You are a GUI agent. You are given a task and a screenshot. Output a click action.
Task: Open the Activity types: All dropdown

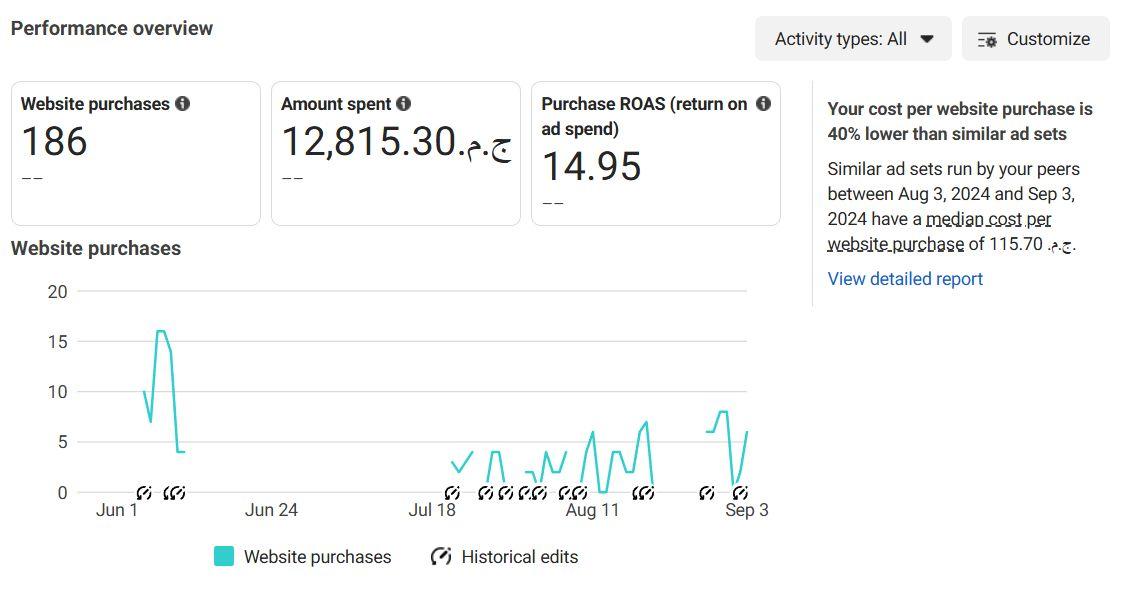click(853, 39)
